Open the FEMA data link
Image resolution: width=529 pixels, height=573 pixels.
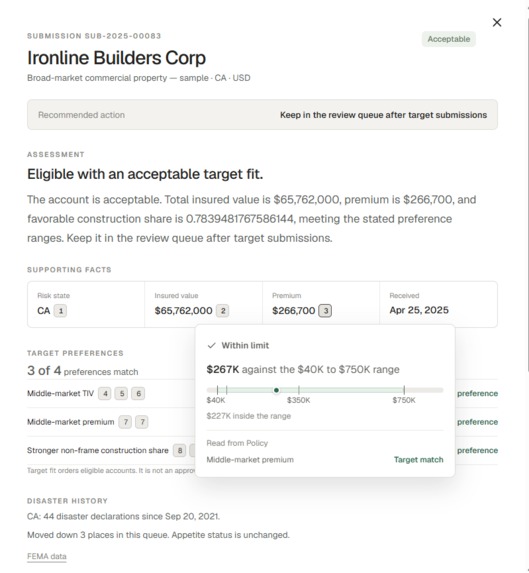[47, 557]
